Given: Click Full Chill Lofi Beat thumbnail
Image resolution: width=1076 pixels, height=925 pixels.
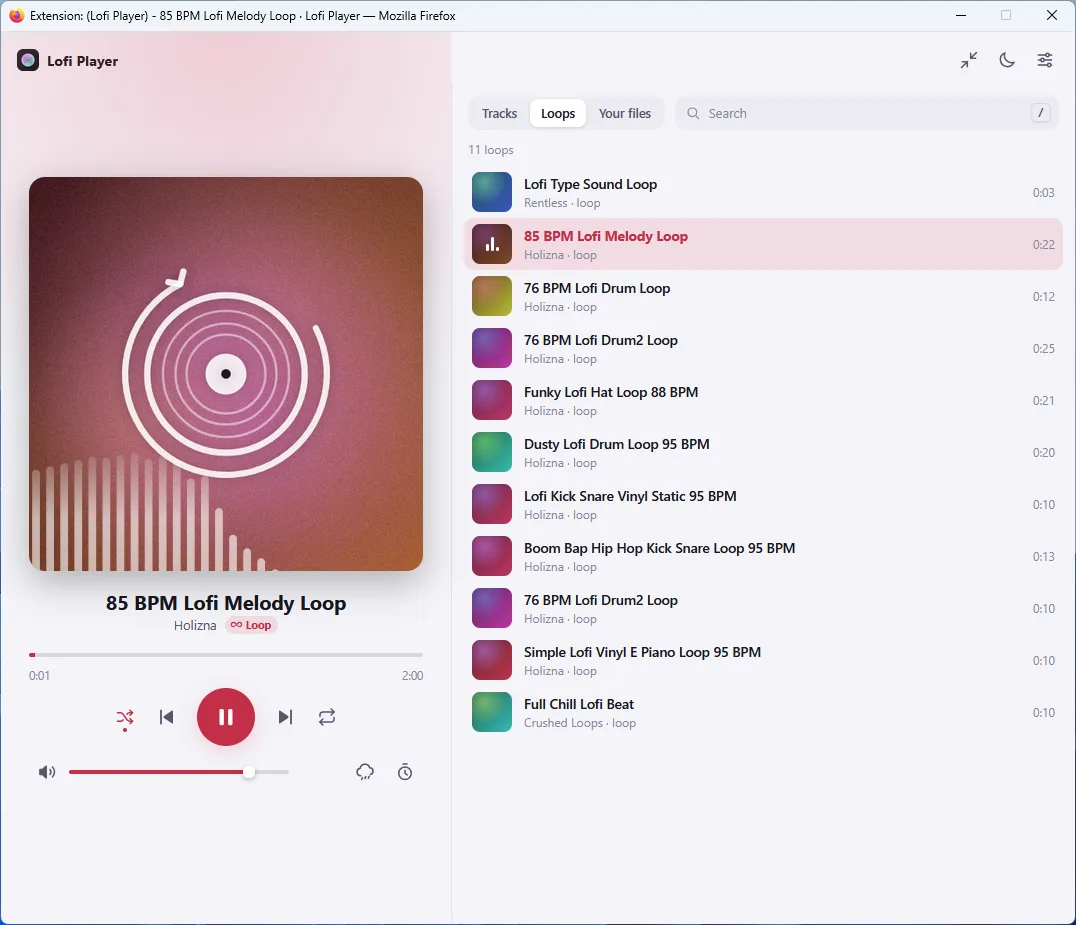Looking at the screenshot, I should click(x=492, y=712).
